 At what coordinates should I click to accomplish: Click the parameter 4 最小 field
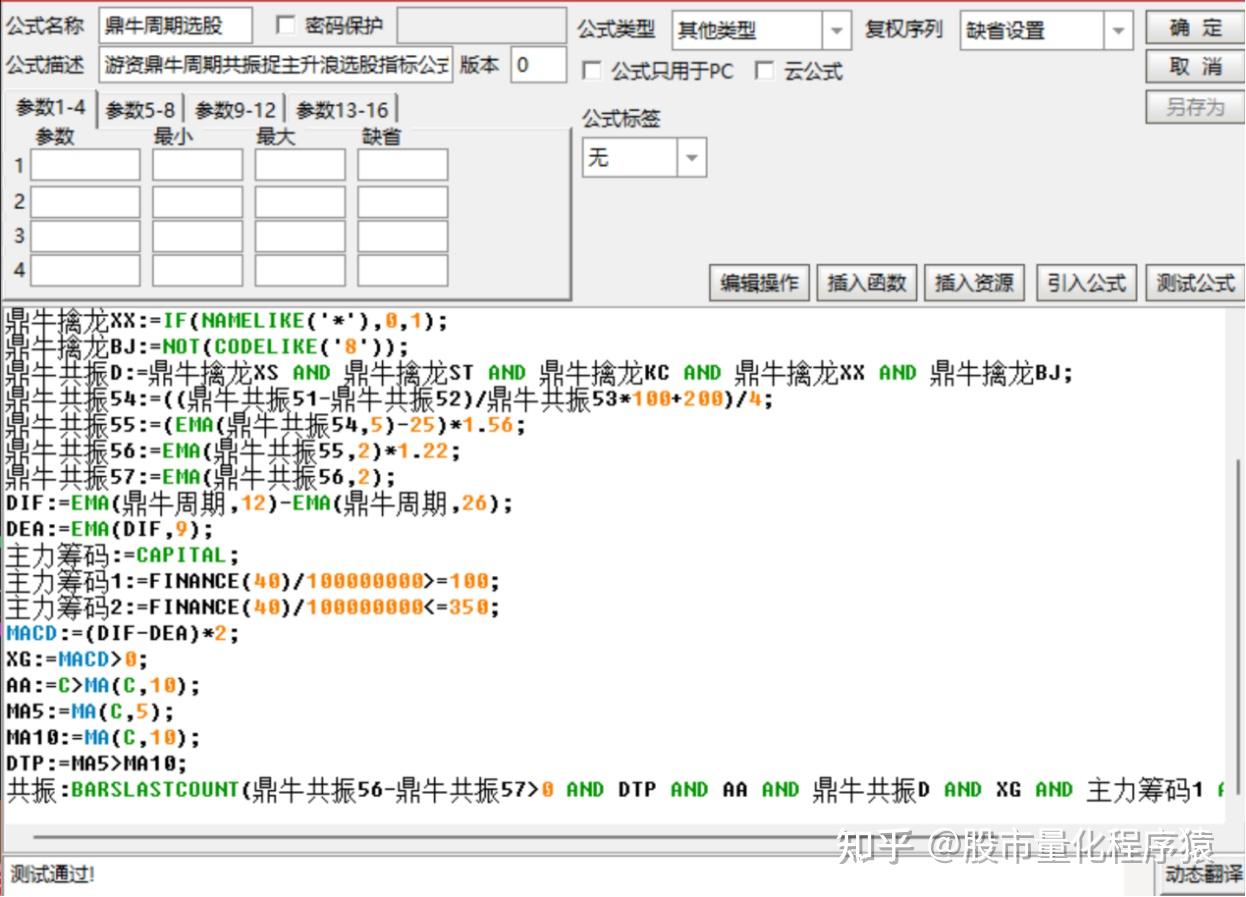[197, 270]
